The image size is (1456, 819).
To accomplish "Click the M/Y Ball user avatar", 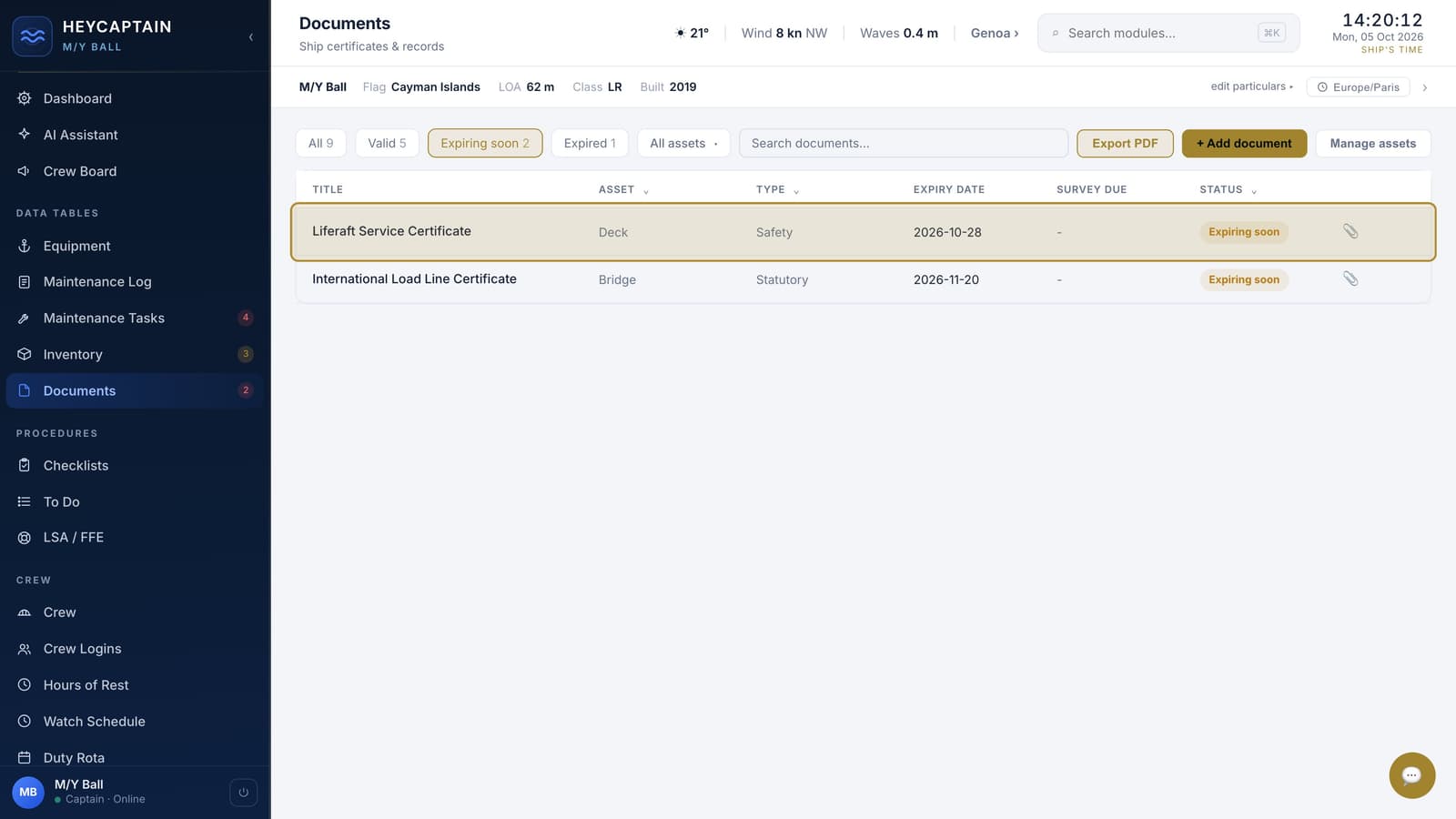I will point(28,792).
